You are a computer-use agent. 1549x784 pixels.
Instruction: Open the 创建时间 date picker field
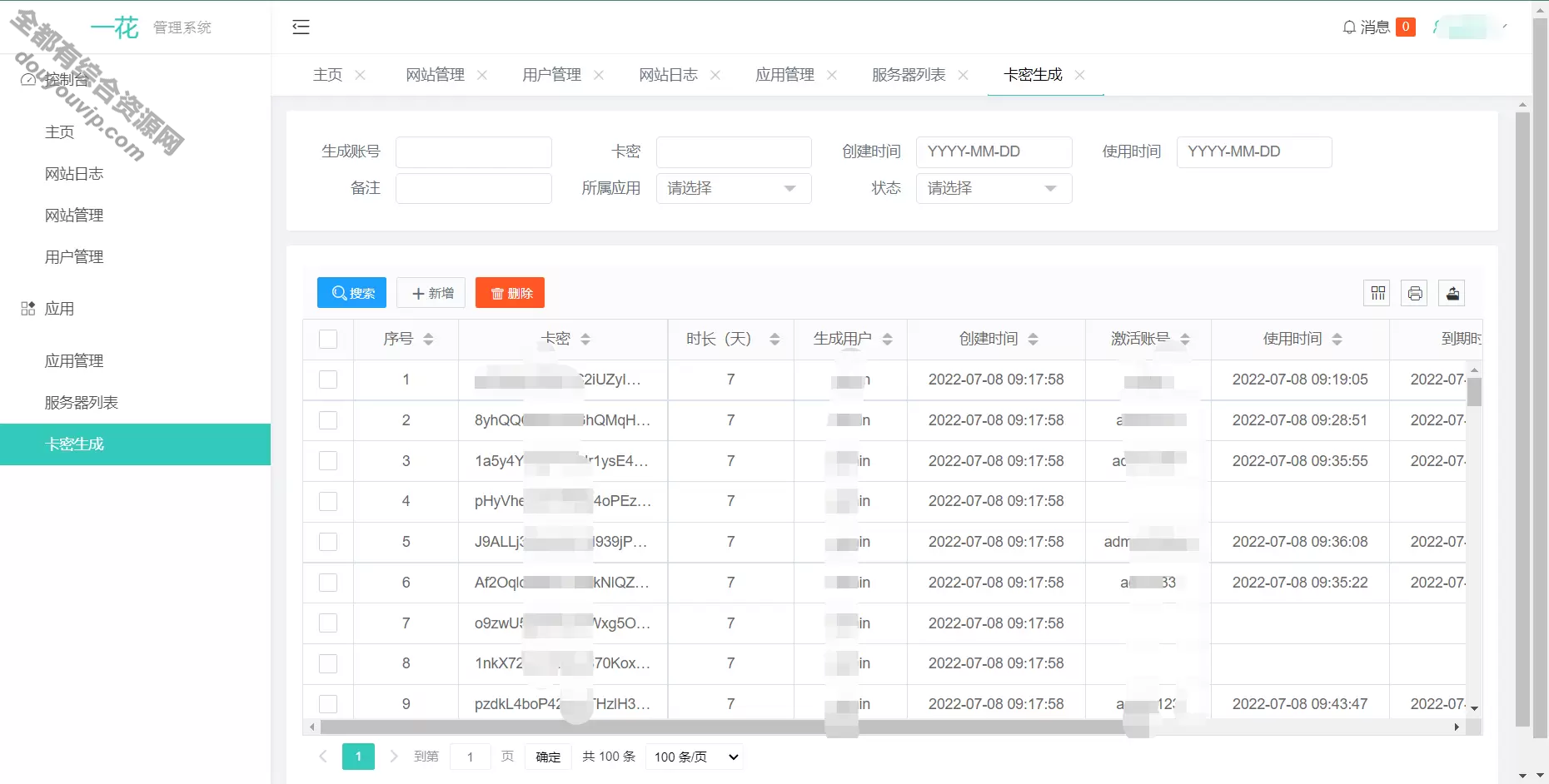(x=994, y=151)
